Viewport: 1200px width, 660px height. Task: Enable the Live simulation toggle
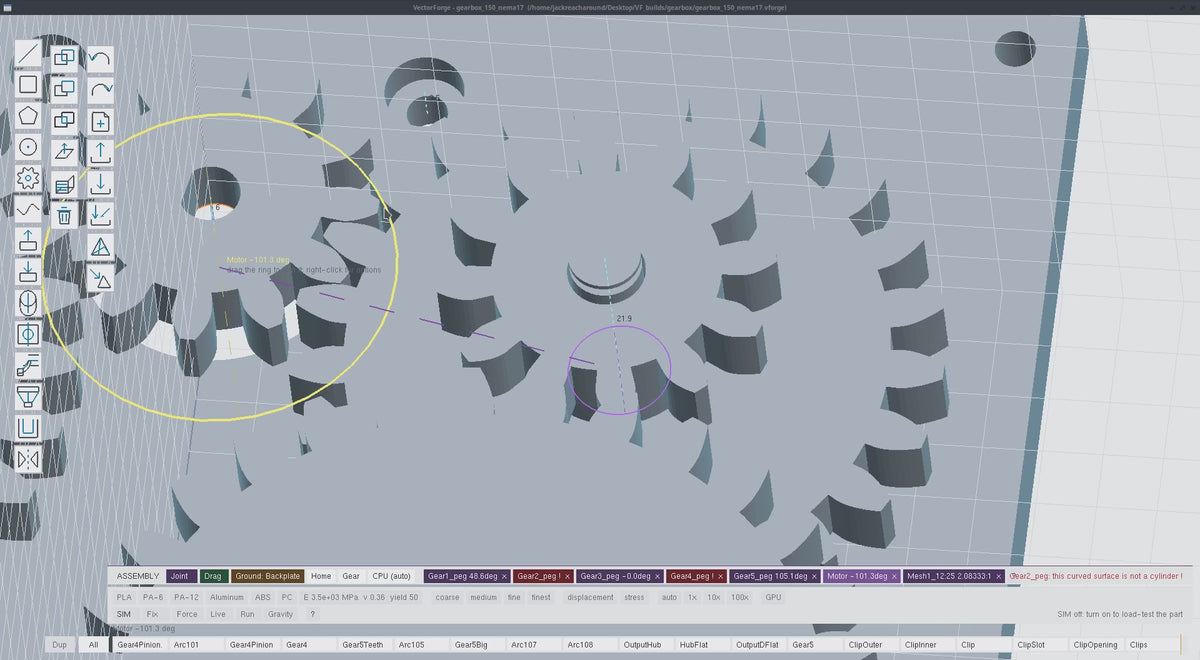click(x=218, y=614)
